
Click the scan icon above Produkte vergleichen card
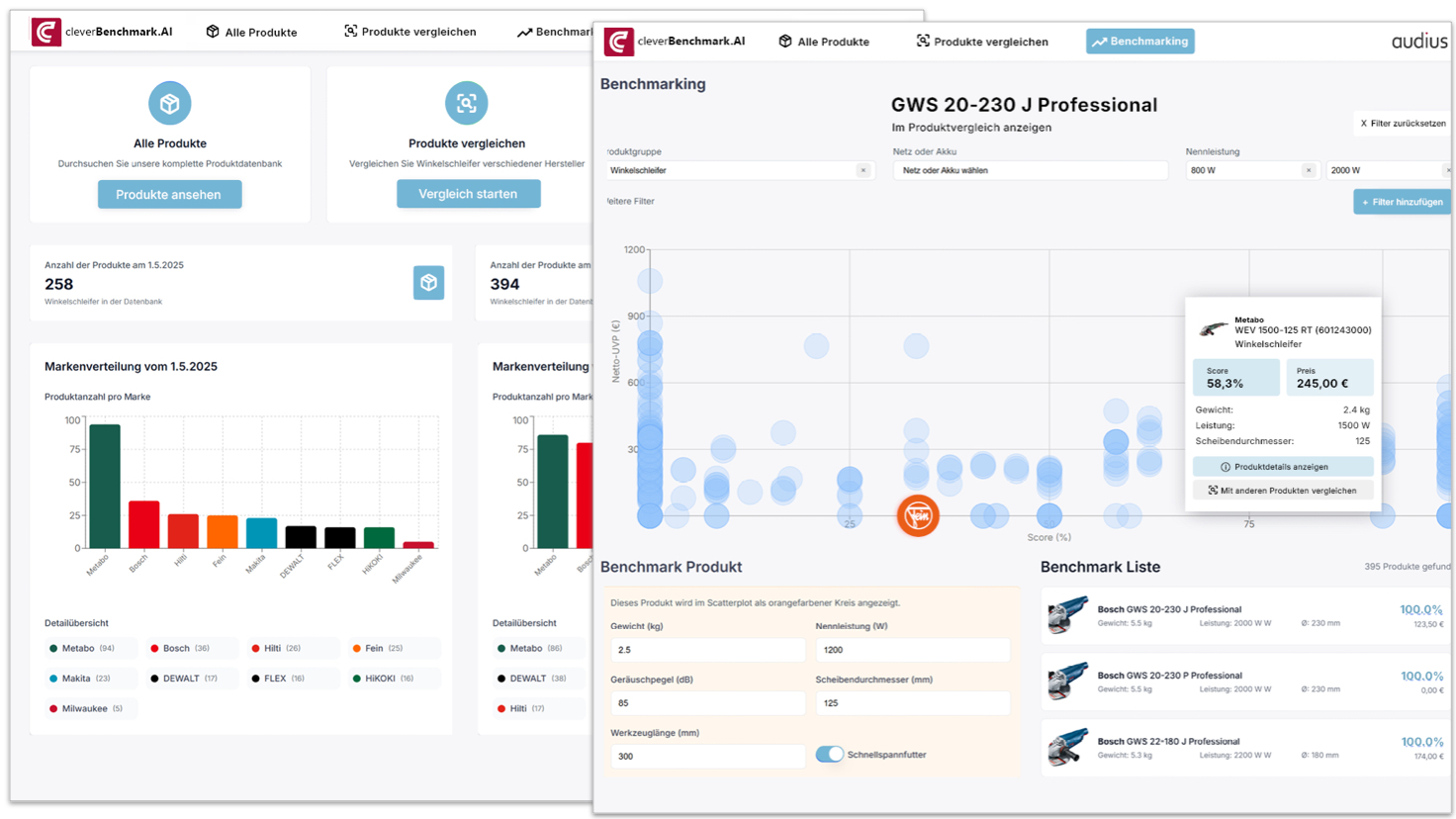tap(466, 103)
